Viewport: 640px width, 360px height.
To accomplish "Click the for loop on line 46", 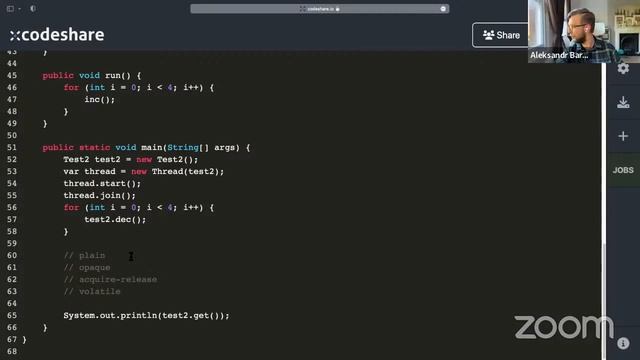I will [x=139, y=87].
